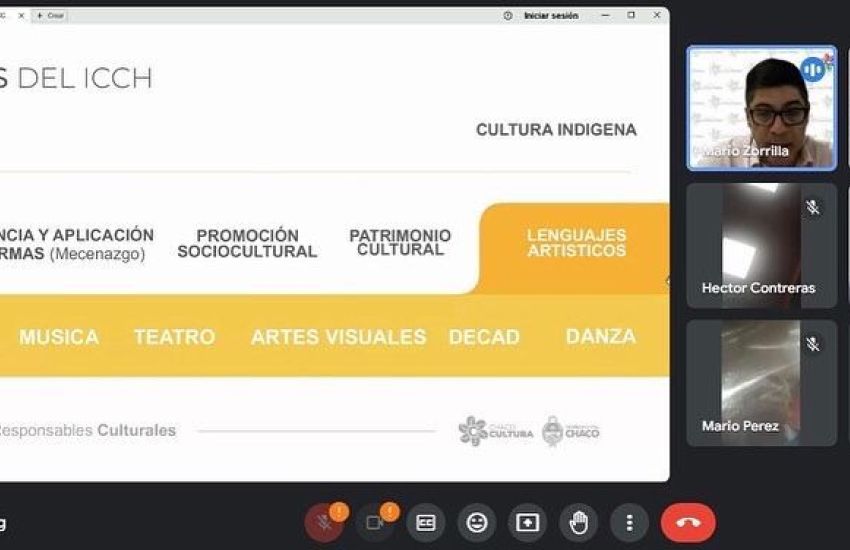The height and width of the screenshot is (550, 850).
Task: Turn on the camera in the call toolbar
Action: [375, 523]
